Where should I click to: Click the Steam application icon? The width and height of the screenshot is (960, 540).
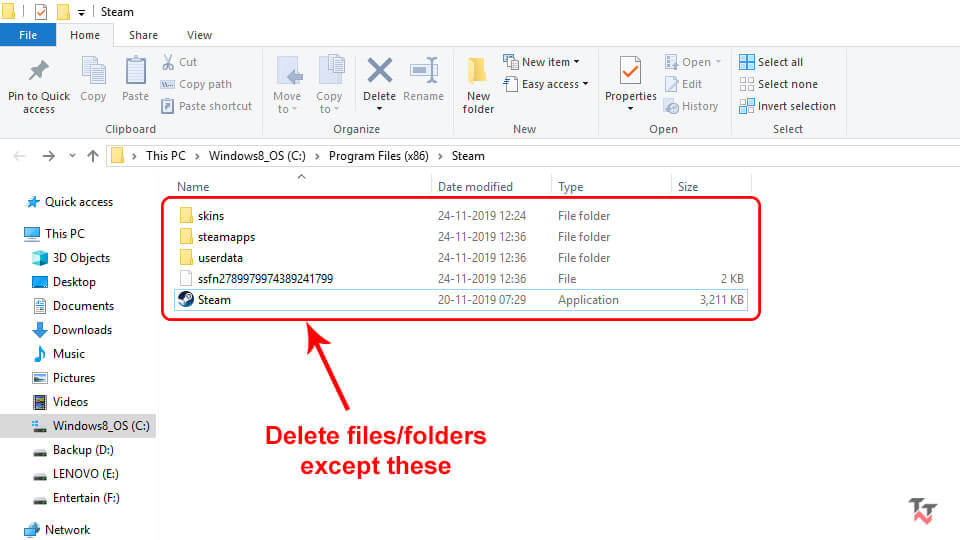[x=186, y=299]
